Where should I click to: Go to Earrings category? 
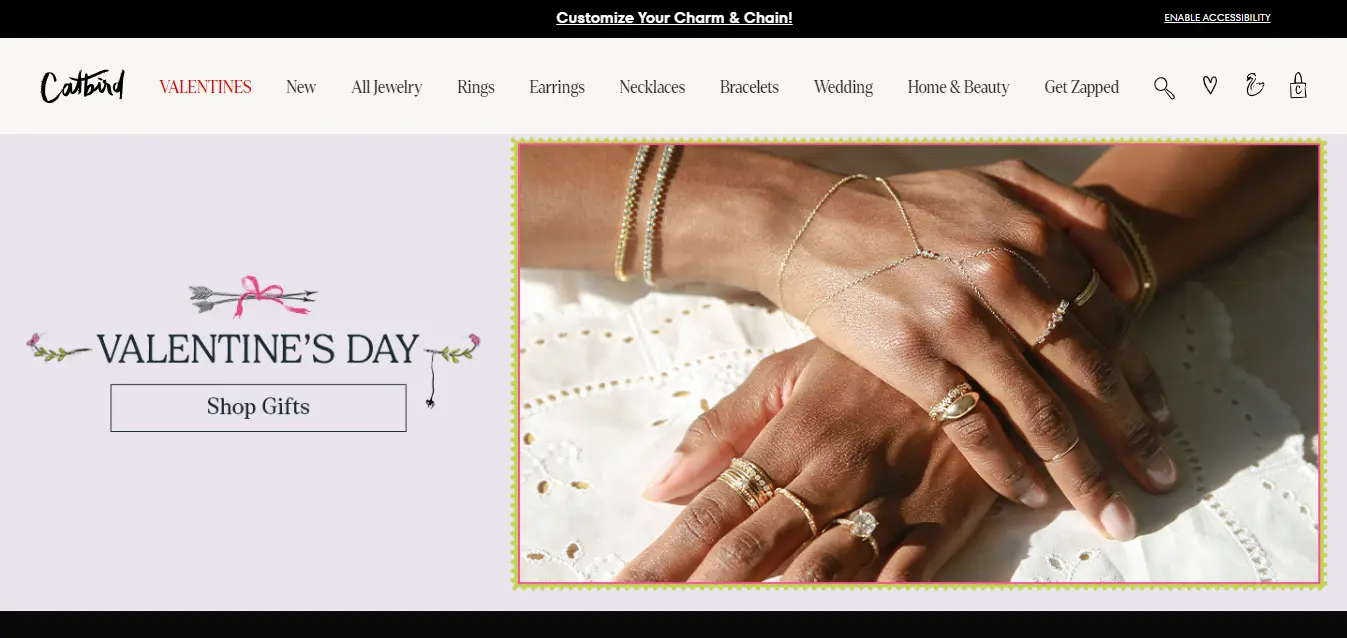557,87
